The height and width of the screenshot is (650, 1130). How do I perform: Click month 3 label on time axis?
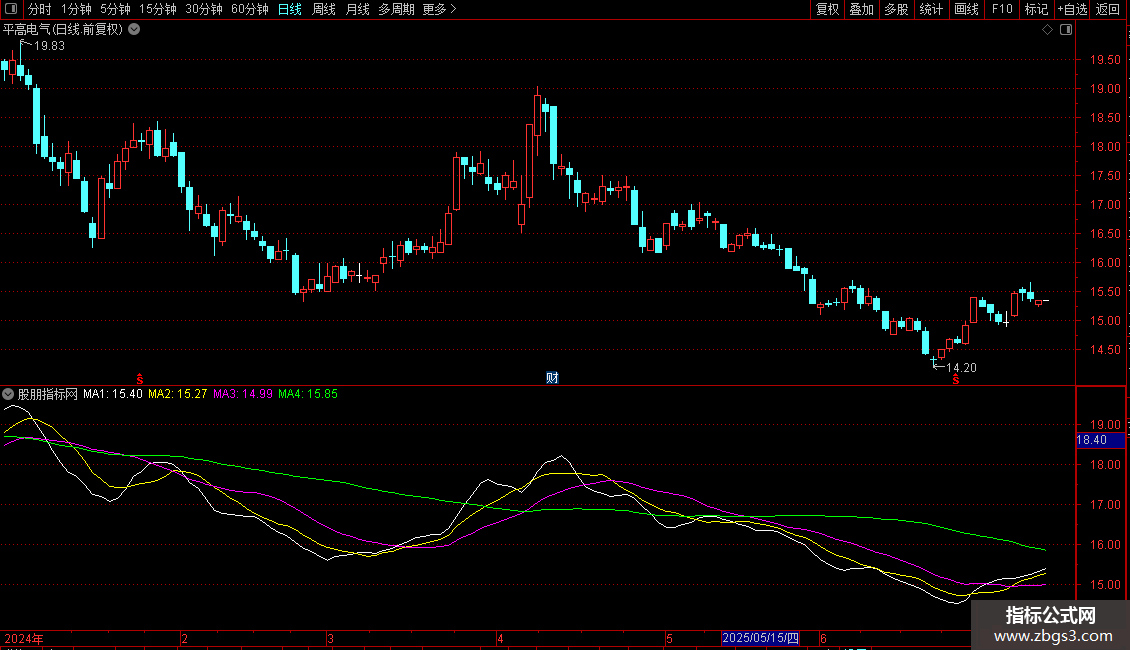coord(330,639)
